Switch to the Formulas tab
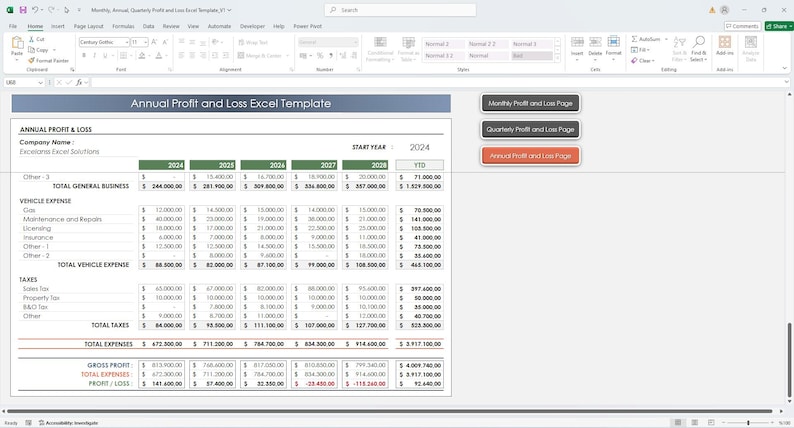The height and width of the screenshot is (428, 794). click(x=123, y=26)
